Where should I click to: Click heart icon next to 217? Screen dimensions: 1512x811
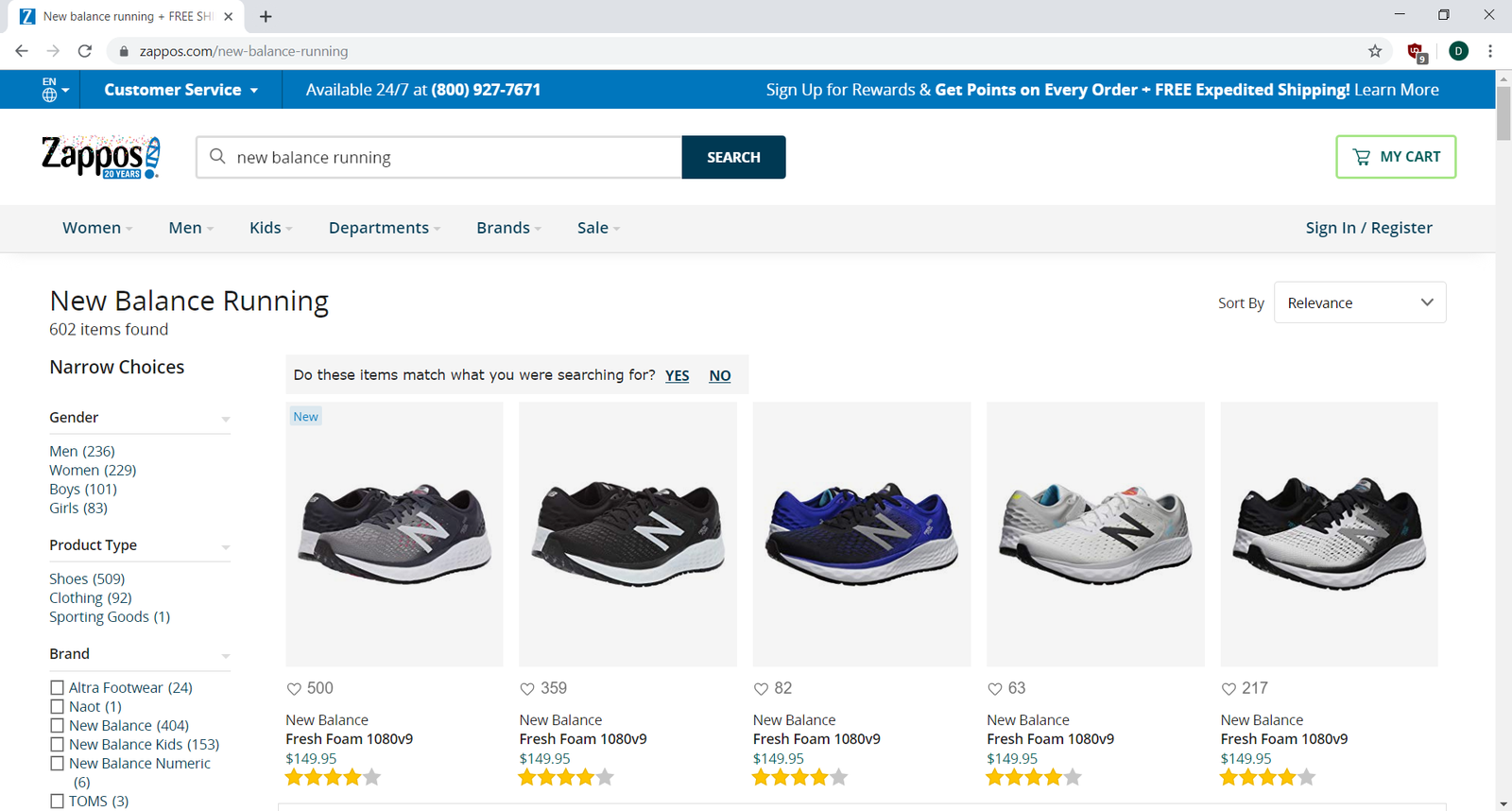click(x=1228, y=689)
